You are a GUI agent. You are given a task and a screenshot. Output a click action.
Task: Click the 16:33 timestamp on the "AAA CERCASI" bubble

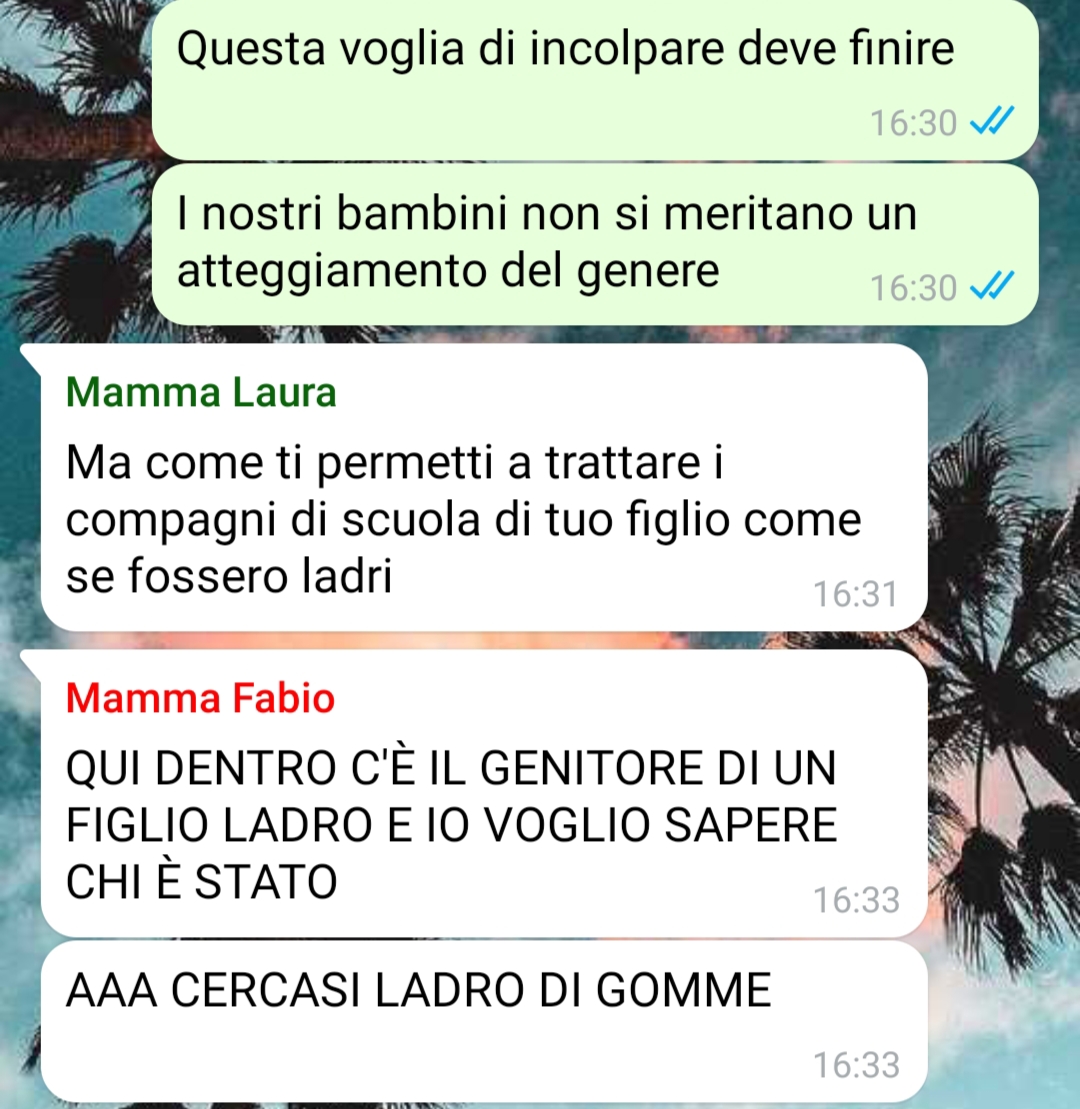coord(856,1065)
